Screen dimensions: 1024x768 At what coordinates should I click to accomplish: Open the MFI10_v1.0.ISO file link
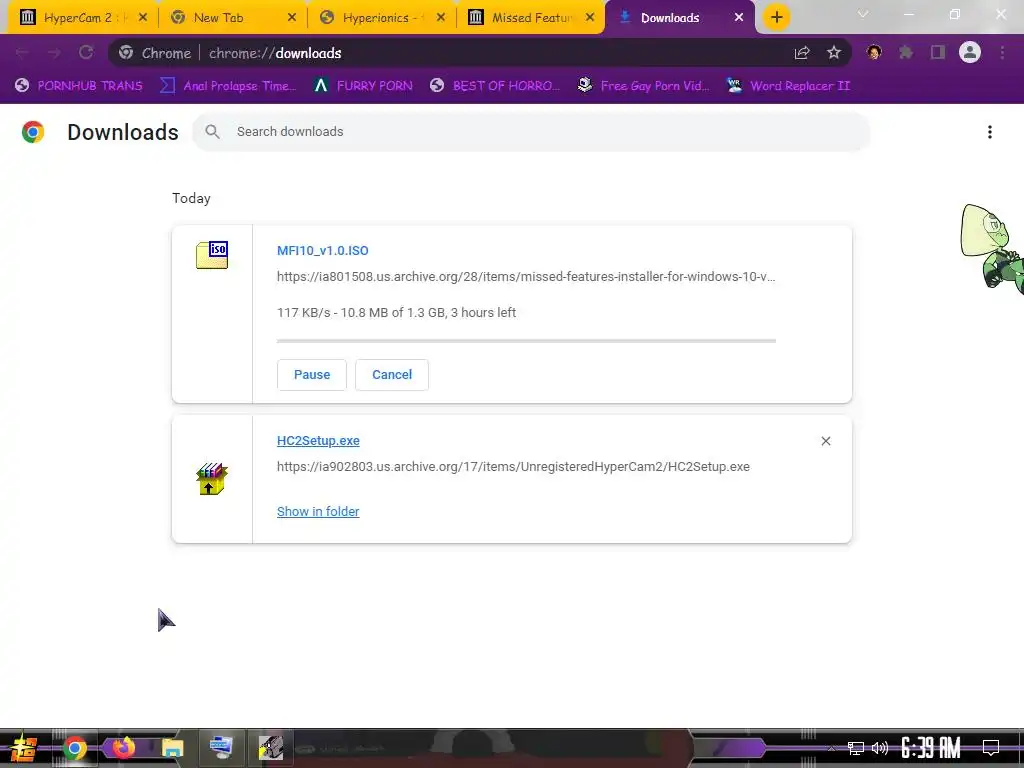(323, 251)
